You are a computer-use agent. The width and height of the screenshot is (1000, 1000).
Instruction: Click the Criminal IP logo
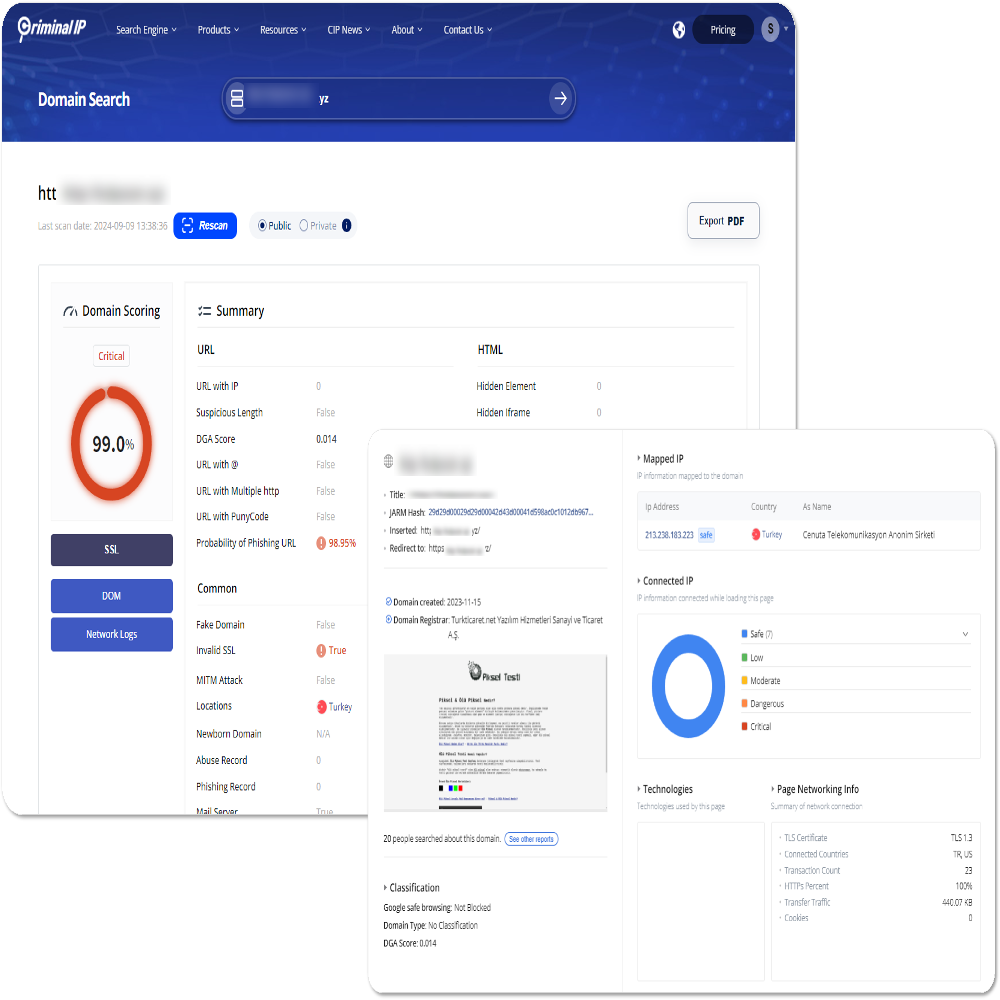52,29
